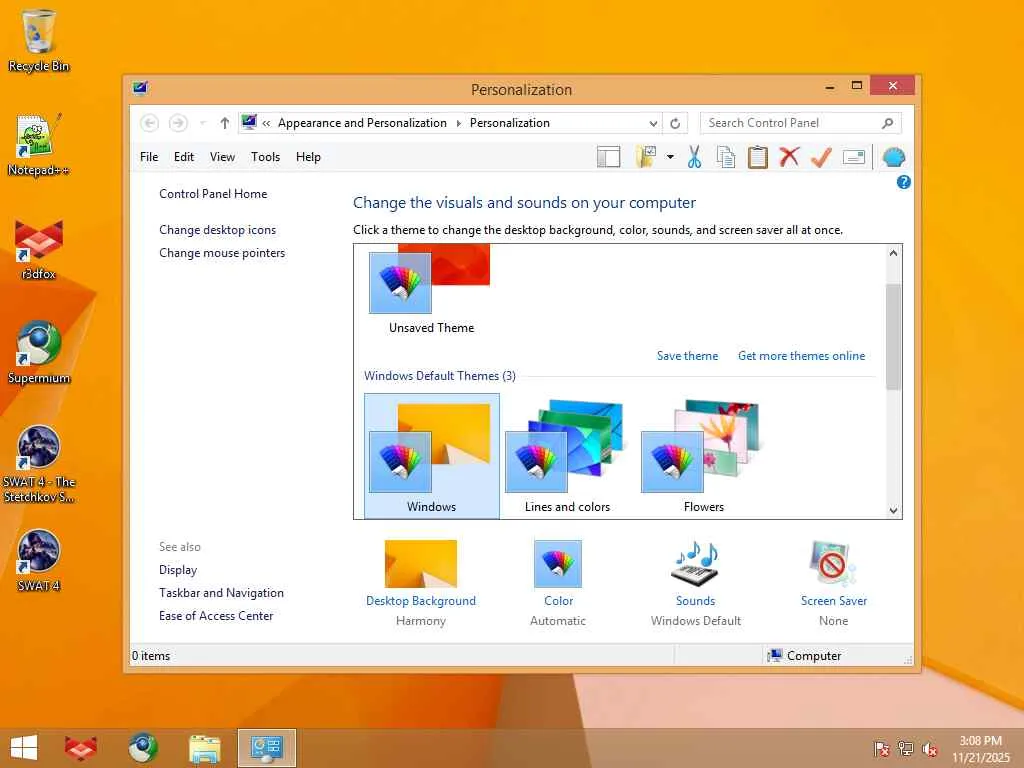Open the File menu
Image resolution: width=1024 pixels, height=768 pixels.
[x=149, y=157]
